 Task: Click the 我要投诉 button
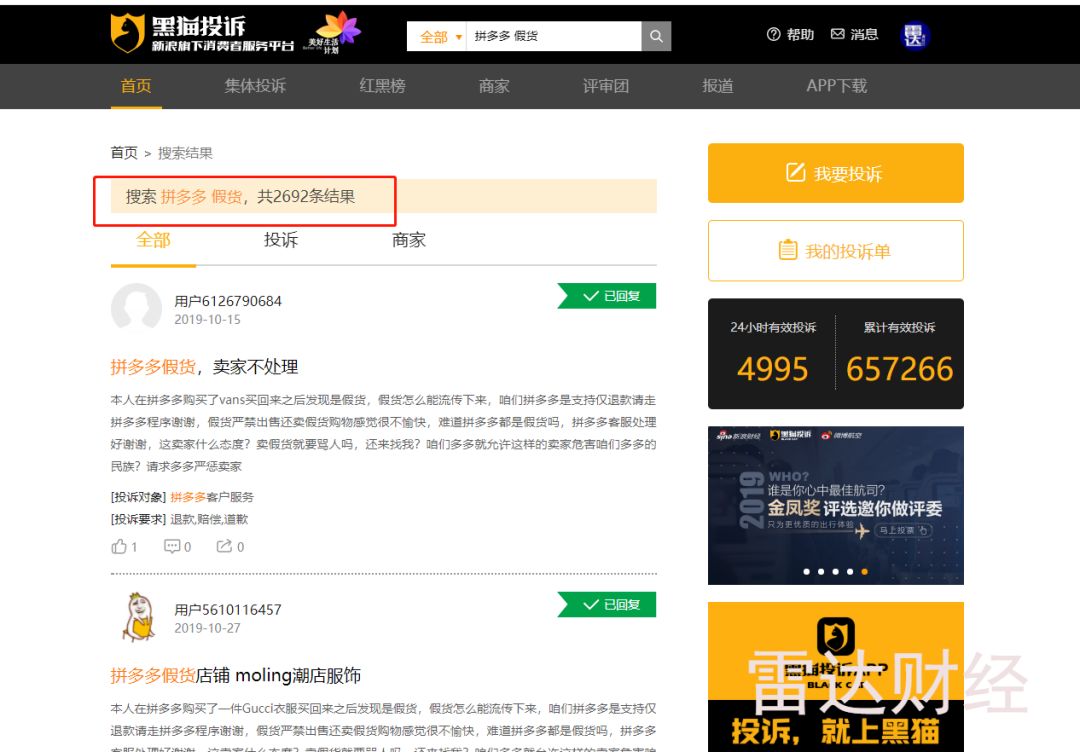pos(835,173)
